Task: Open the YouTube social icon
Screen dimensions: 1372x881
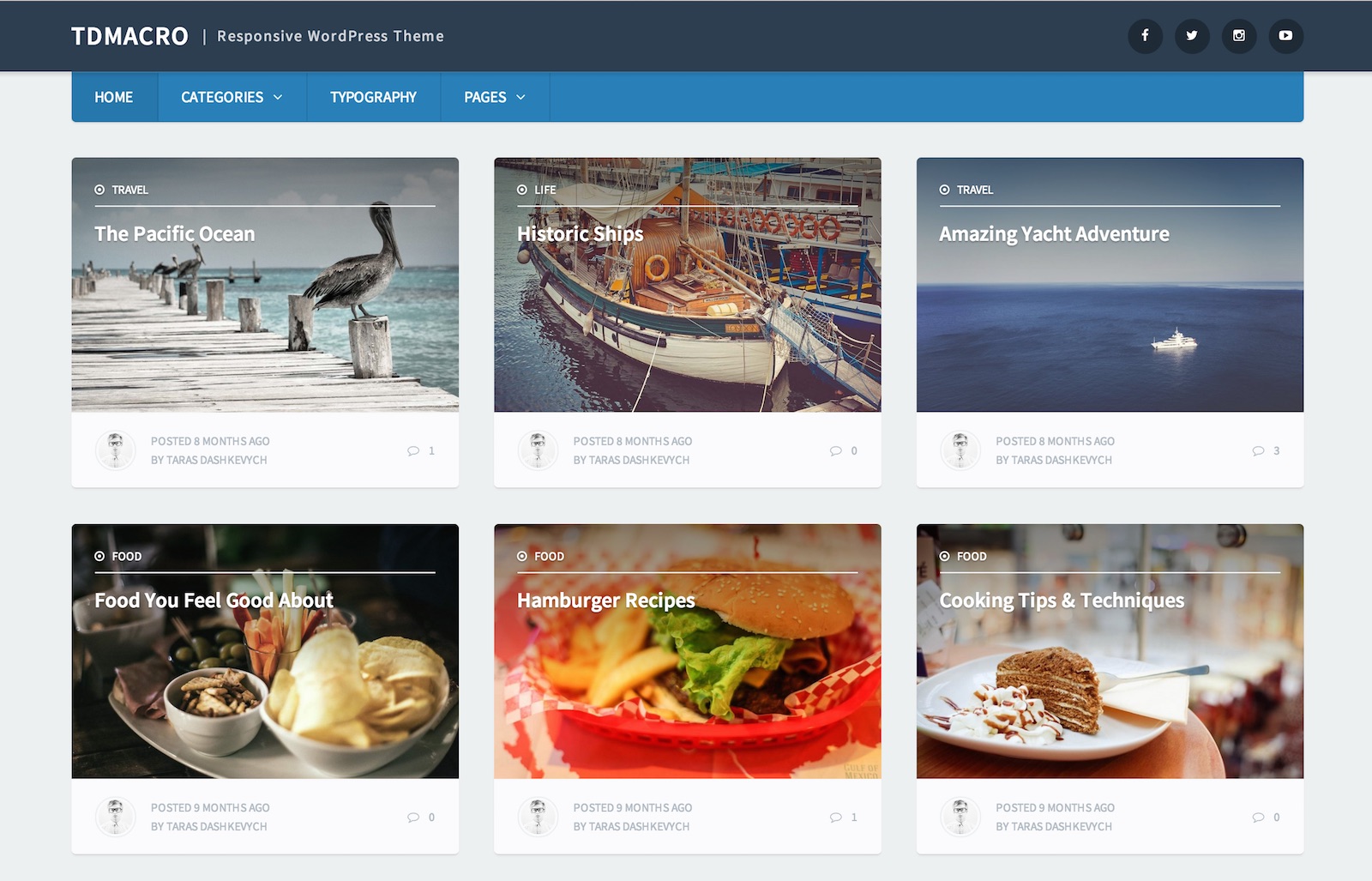Action: pyautogui.click(x=1285, y=36)
